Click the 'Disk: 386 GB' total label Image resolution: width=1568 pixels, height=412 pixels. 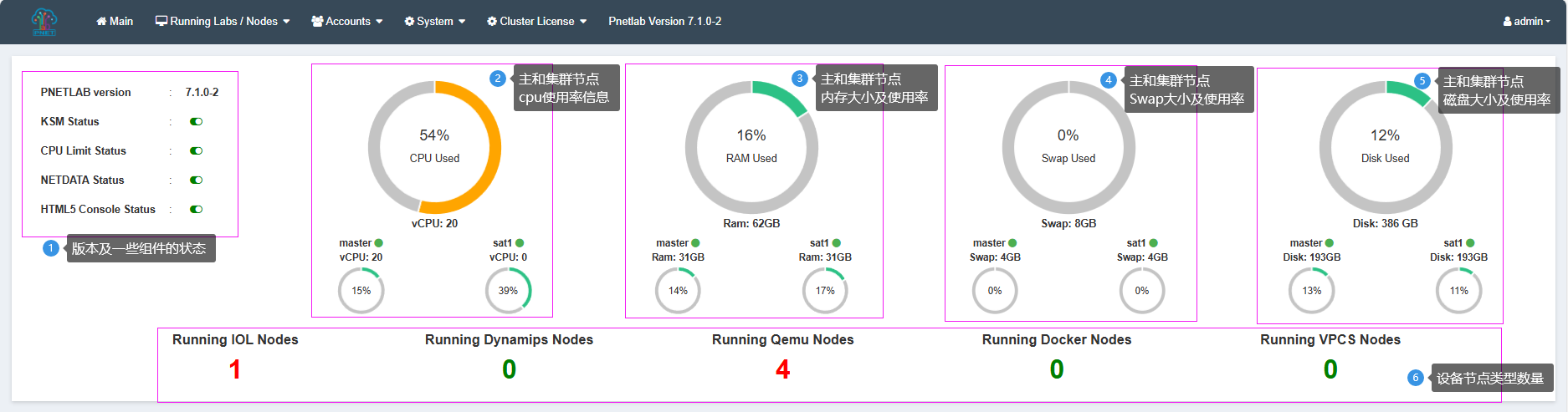click(x=1386, y=224)
